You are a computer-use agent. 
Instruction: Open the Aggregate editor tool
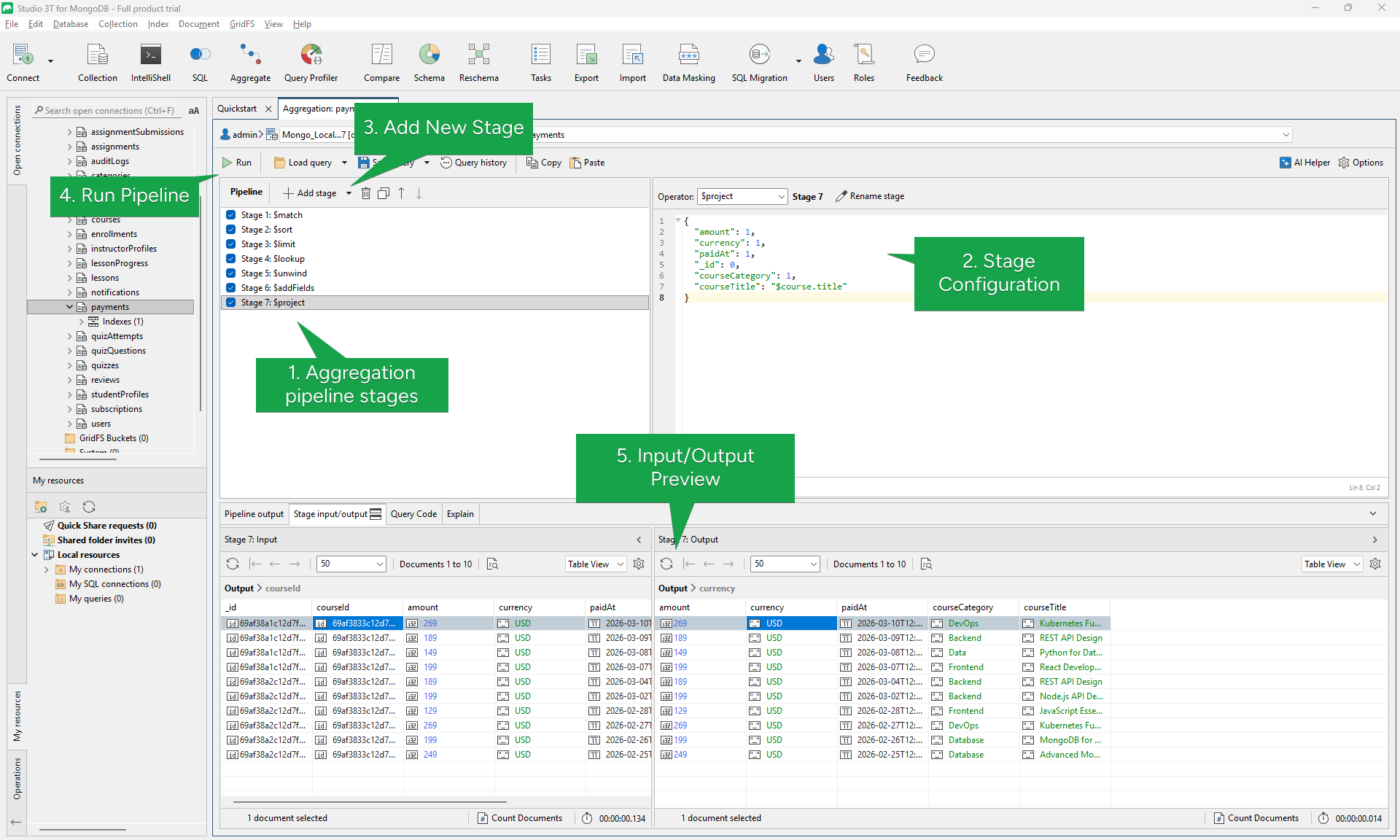tap(250, 61)
